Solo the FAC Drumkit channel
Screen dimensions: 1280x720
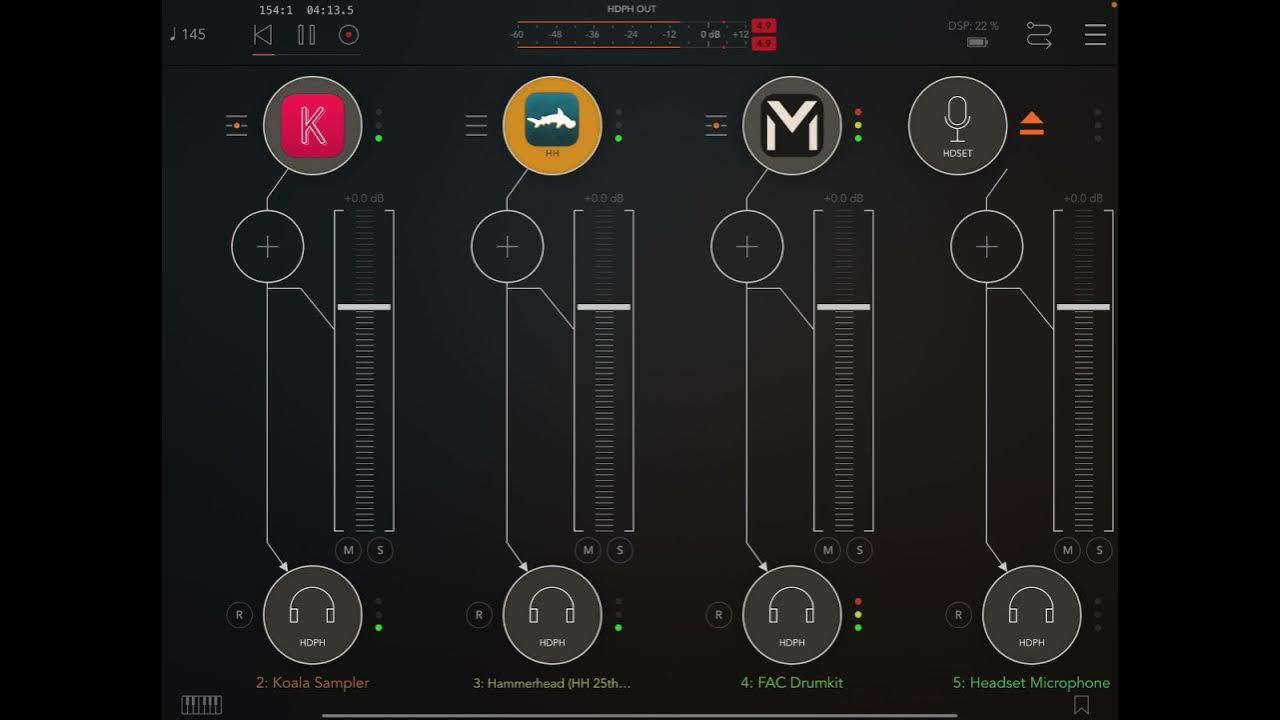(x=860, y=550)
